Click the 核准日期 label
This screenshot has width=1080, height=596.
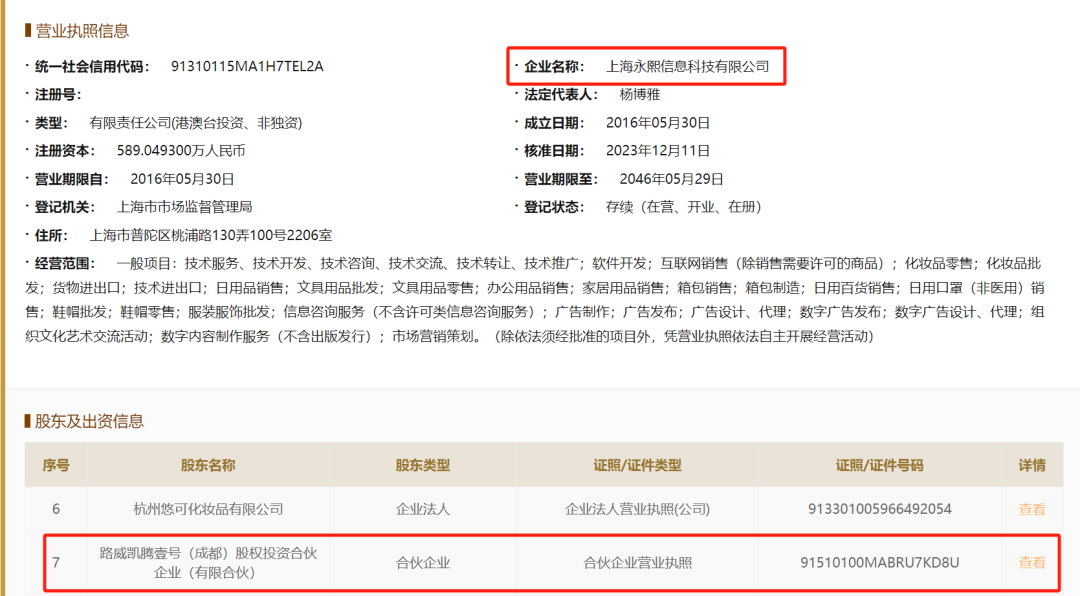(x=554, y=151)
